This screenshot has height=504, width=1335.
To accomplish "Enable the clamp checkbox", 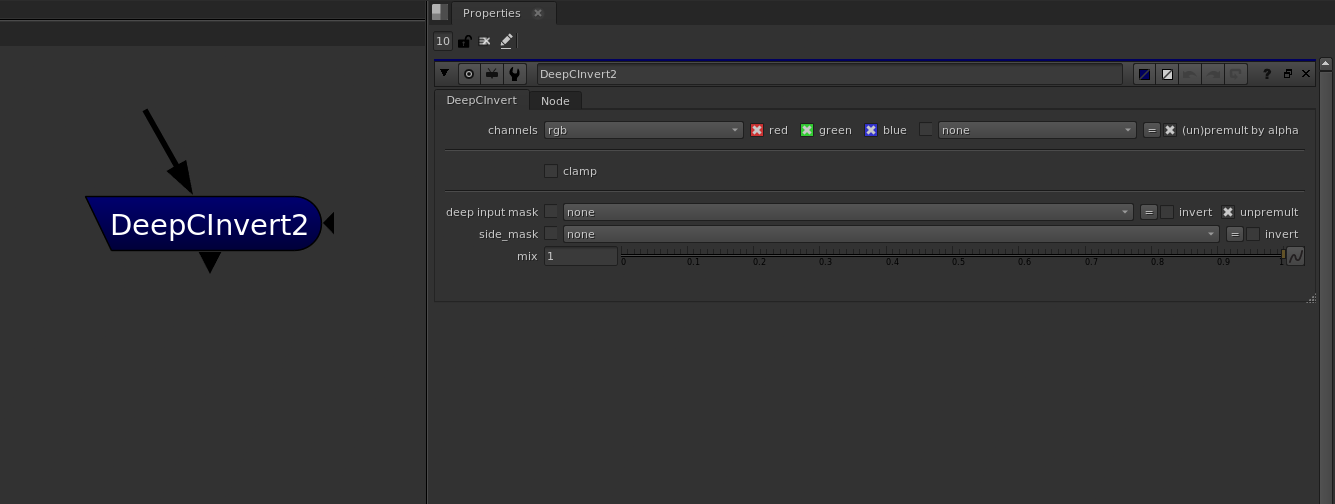I will pyautogui.click(x=551, y=171).
